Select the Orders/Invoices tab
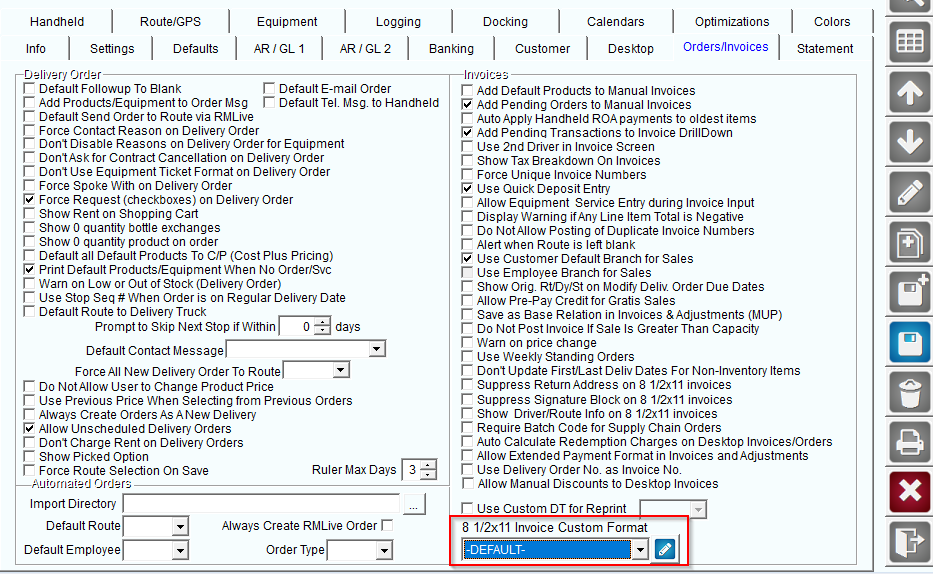 point(725,47)
